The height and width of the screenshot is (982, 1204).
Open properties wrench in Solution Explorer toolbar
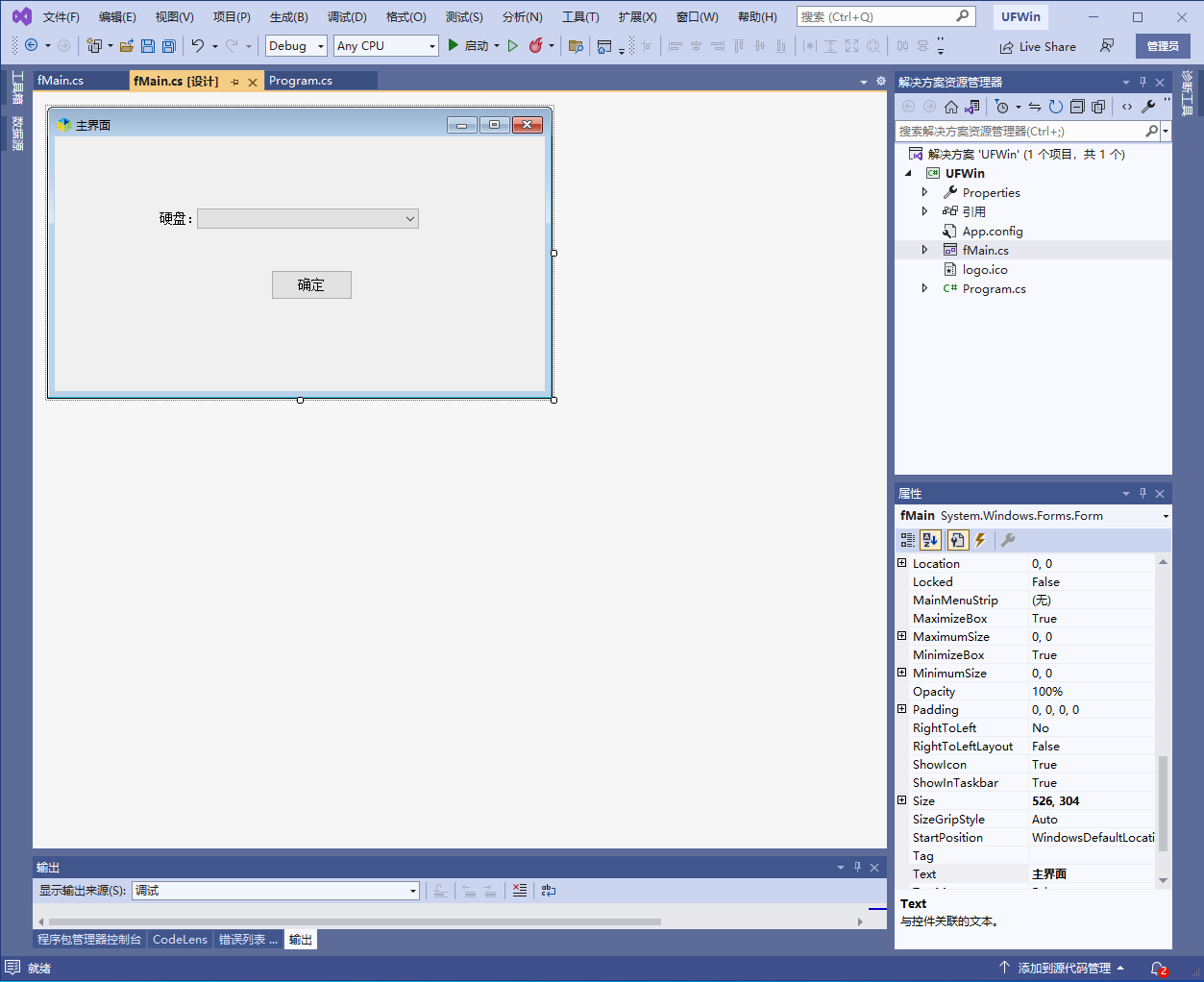(1148, 107)
